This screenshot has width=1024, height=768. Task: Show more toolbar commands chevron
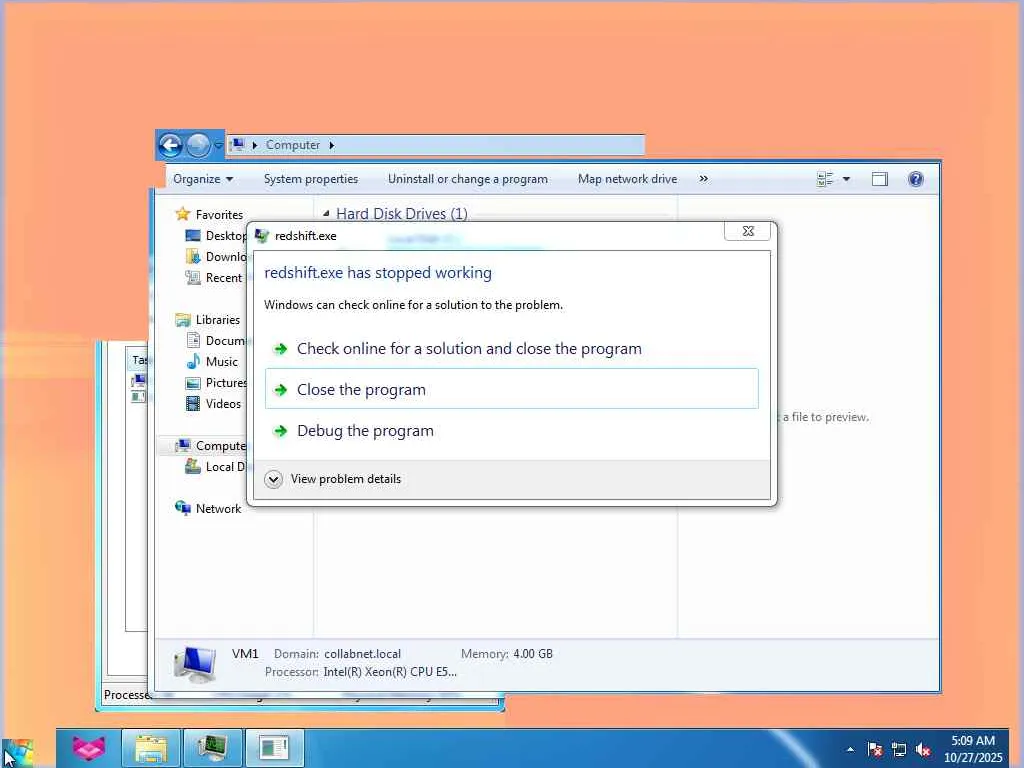(x=703, y=178)
